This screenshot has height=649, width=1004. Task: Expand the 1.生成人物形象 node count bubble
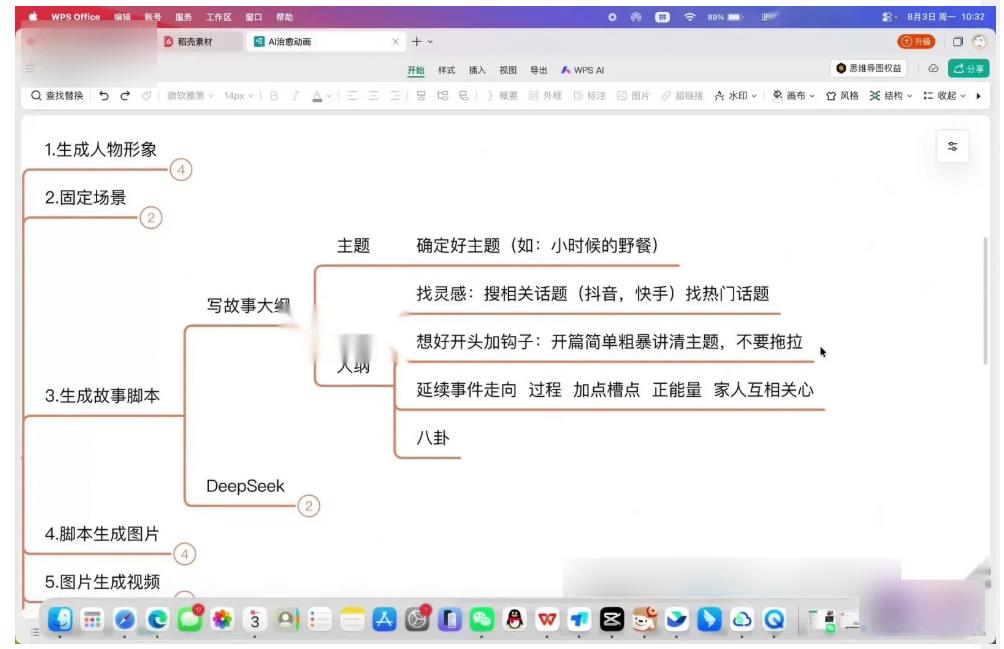pyautogui.click(x=181, y=170)
